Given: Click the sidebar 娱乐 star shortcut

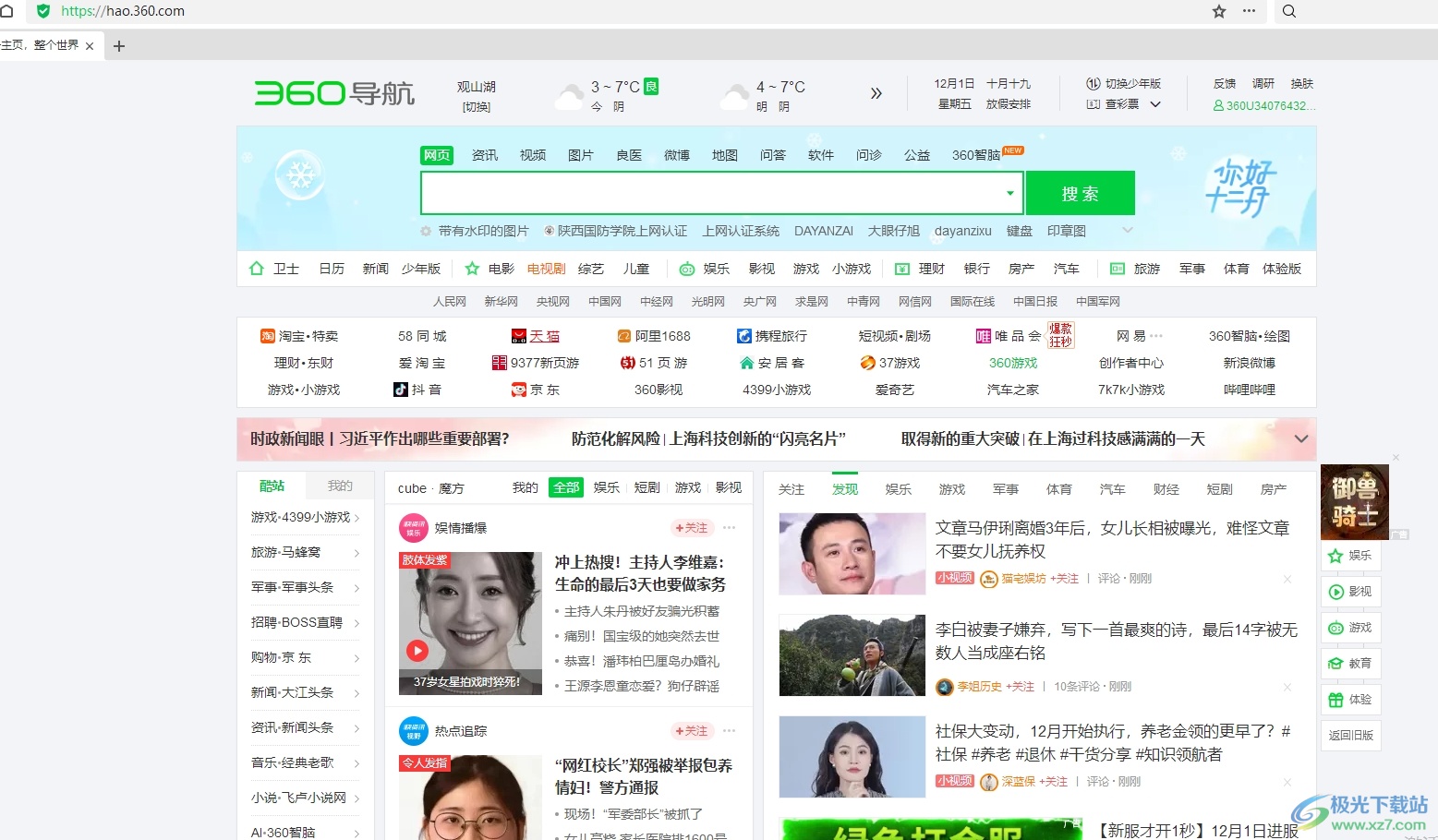Looking at the screenshot, I should (1351, 556).
